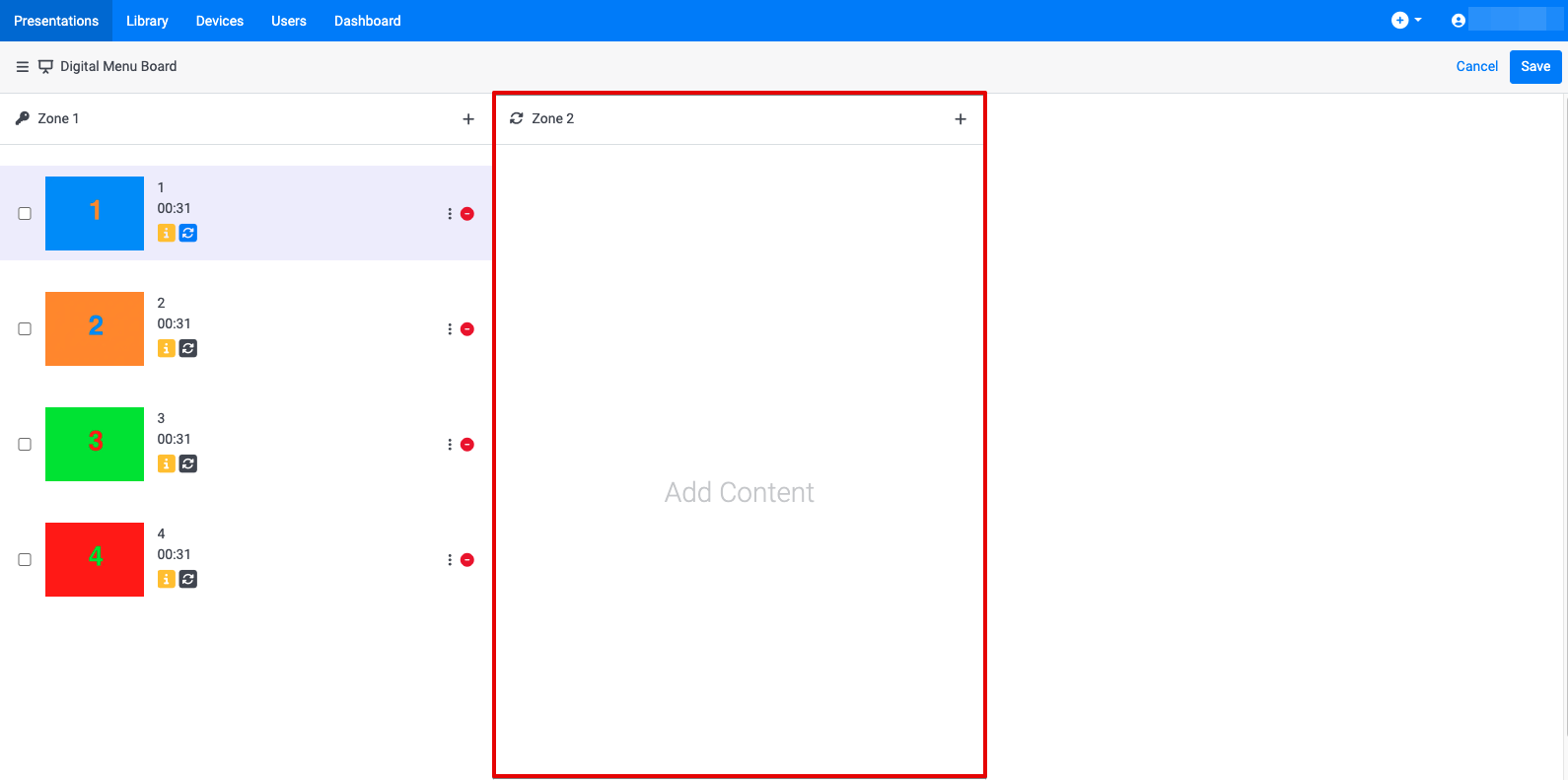Image resolution: width=1568 pixels, height=782 pixels.
Task: Open the user account icon in top bar
Action: tap(1459, 21)
